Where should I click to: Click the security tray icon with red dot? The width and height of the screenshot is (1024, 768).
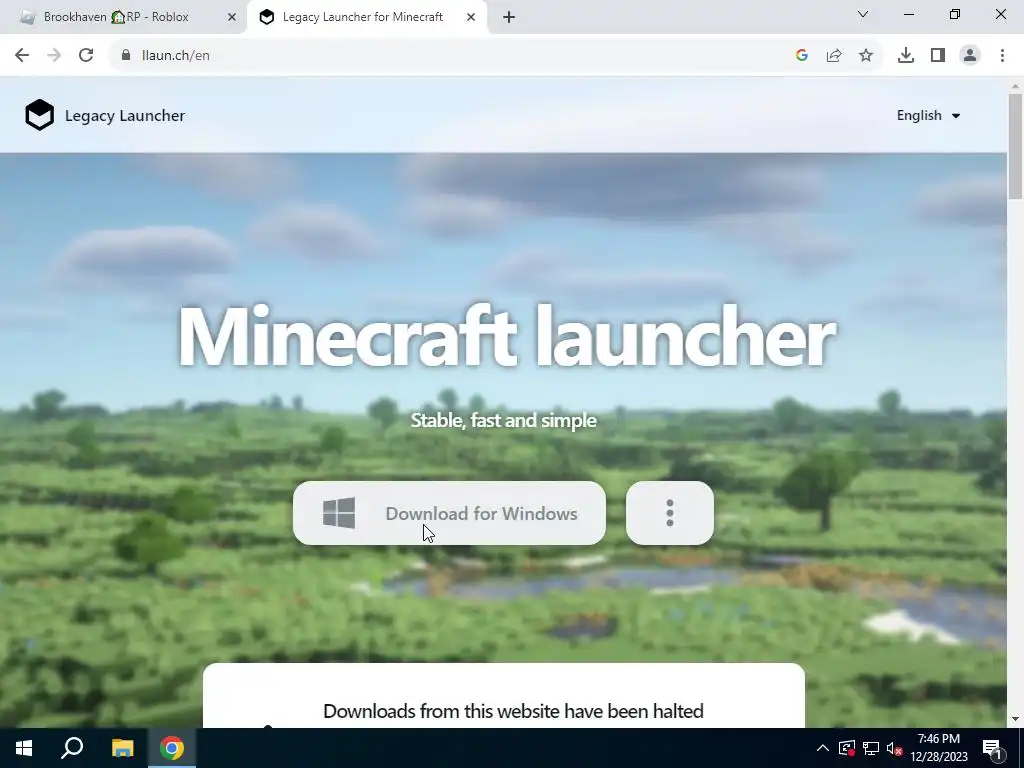click(x=847, y=748)
